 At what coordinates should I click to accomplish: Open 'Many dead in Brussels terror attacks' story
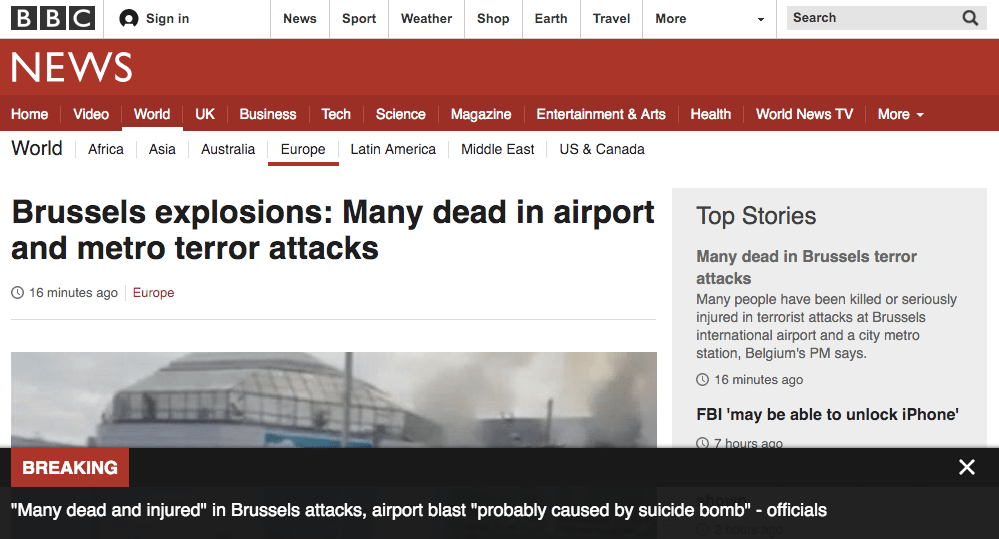coord(806,267)
